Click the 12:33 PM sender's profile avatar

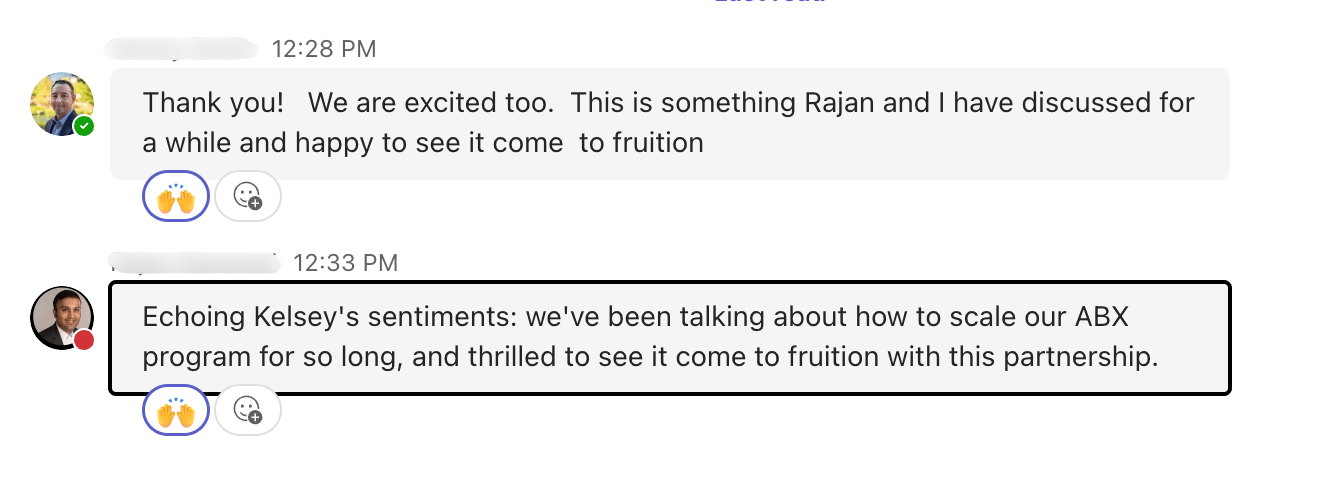coord(62,318)
